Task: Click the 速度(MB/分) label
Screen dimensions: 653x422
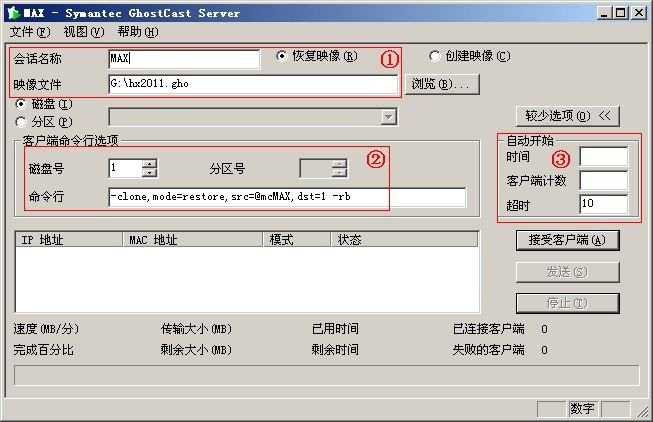Action: (x=46, y=329)
